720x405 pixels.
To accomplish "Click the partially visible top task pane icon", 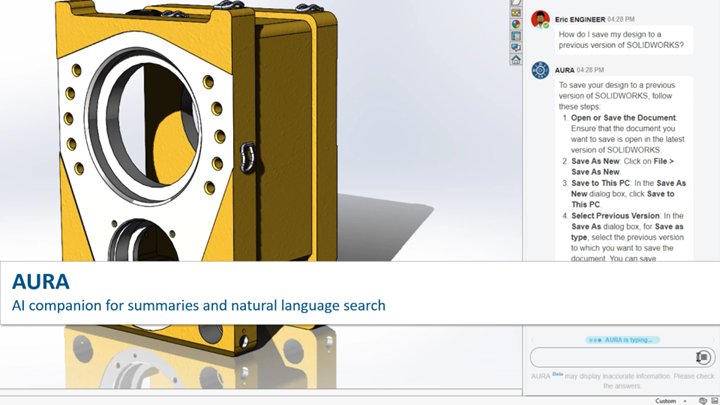I will pyautogui.click(x=516, y=3).
